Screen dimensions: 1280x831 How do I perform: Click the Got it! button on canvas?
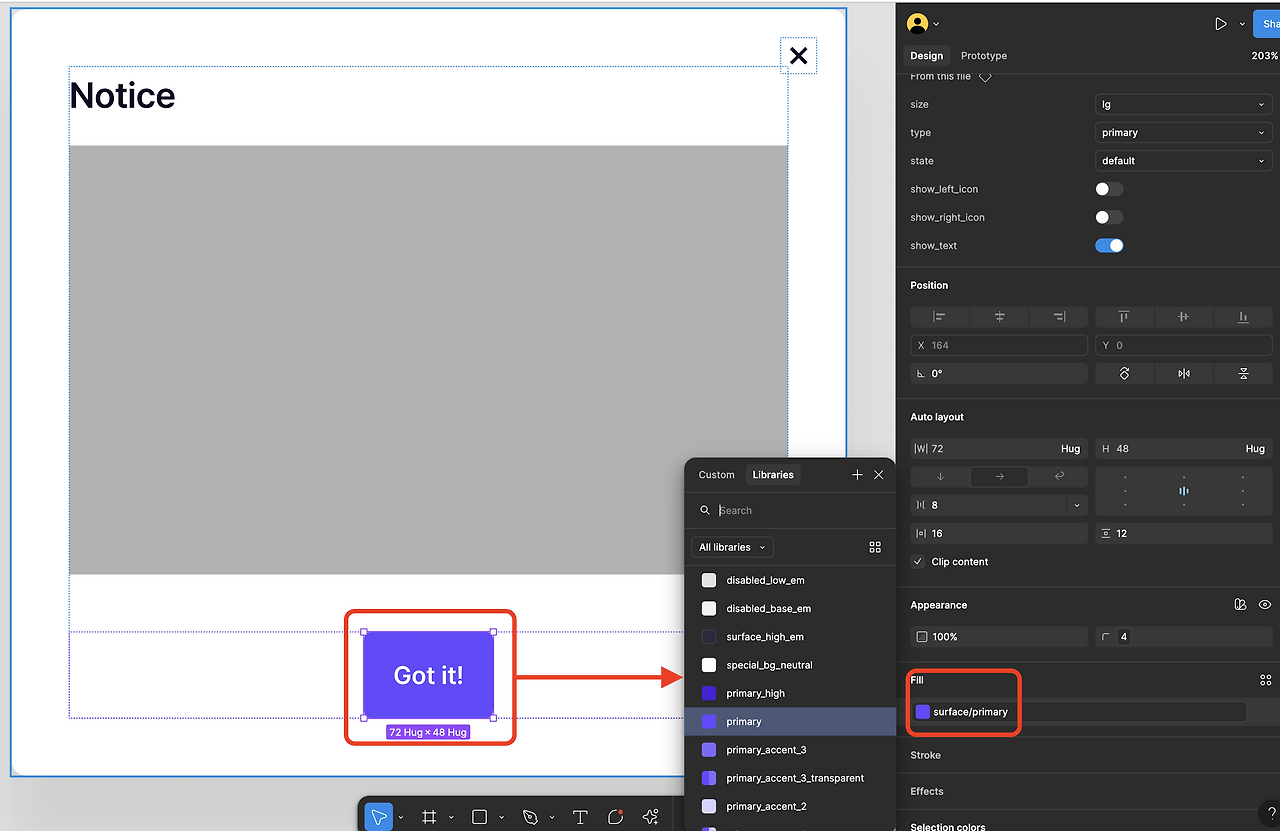tap(428, 675)
